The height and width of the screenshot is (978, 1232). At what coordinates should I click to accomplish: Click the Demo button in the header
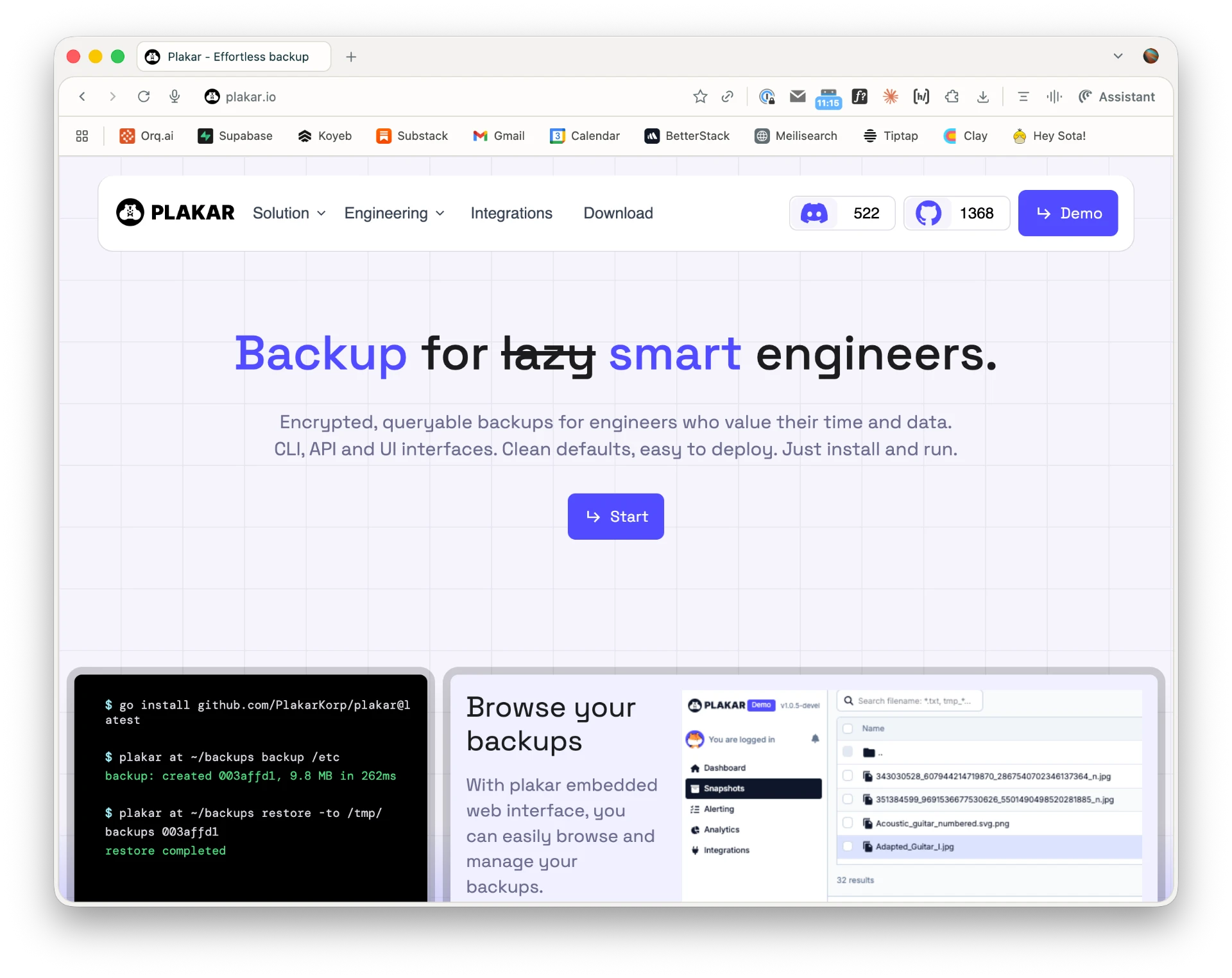click(1068, 213)
